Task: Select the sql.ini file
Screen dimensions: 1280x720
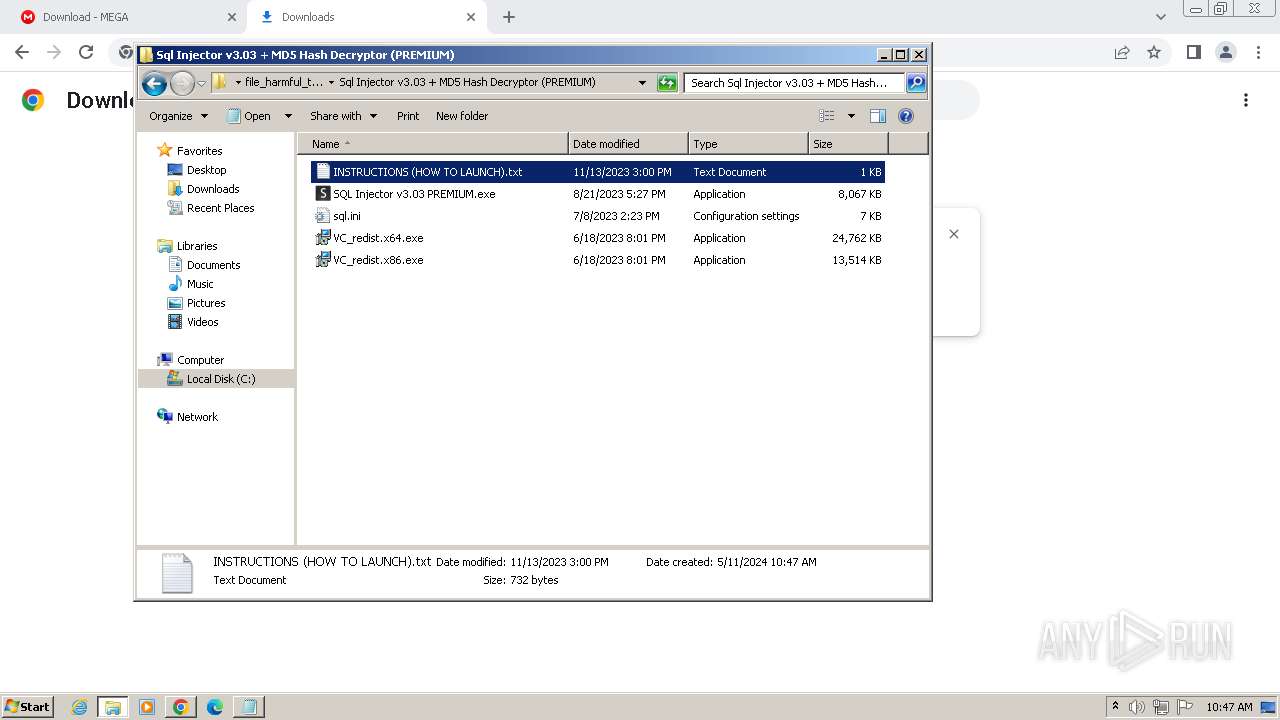Action: pyautogui.click(x=598, y=216)
